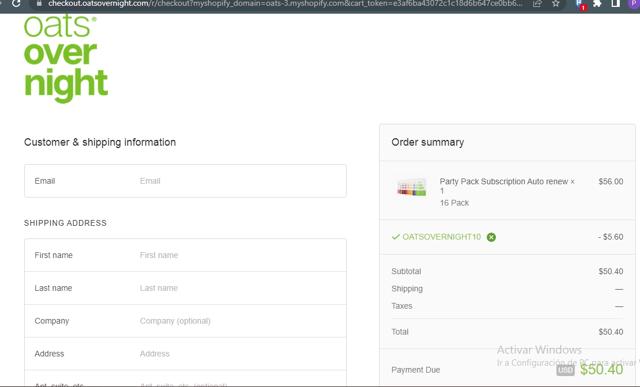Click the checkout.oatsovernight.com URL in address bar
The image size is (640, 387).
tap(284, 4)
